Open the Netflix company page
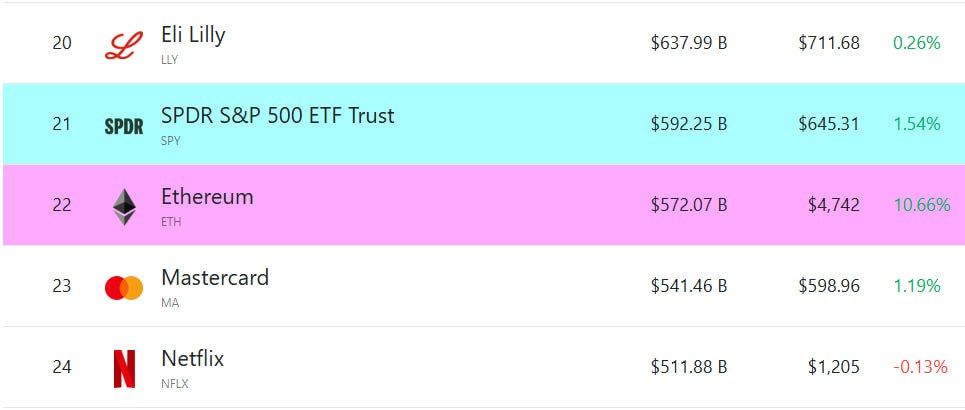The image size is (965, 410). 192,358
